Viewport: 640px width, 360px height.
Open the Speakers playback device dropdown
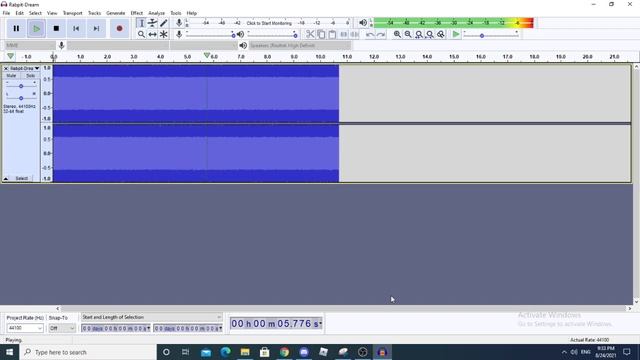[300, 45]
